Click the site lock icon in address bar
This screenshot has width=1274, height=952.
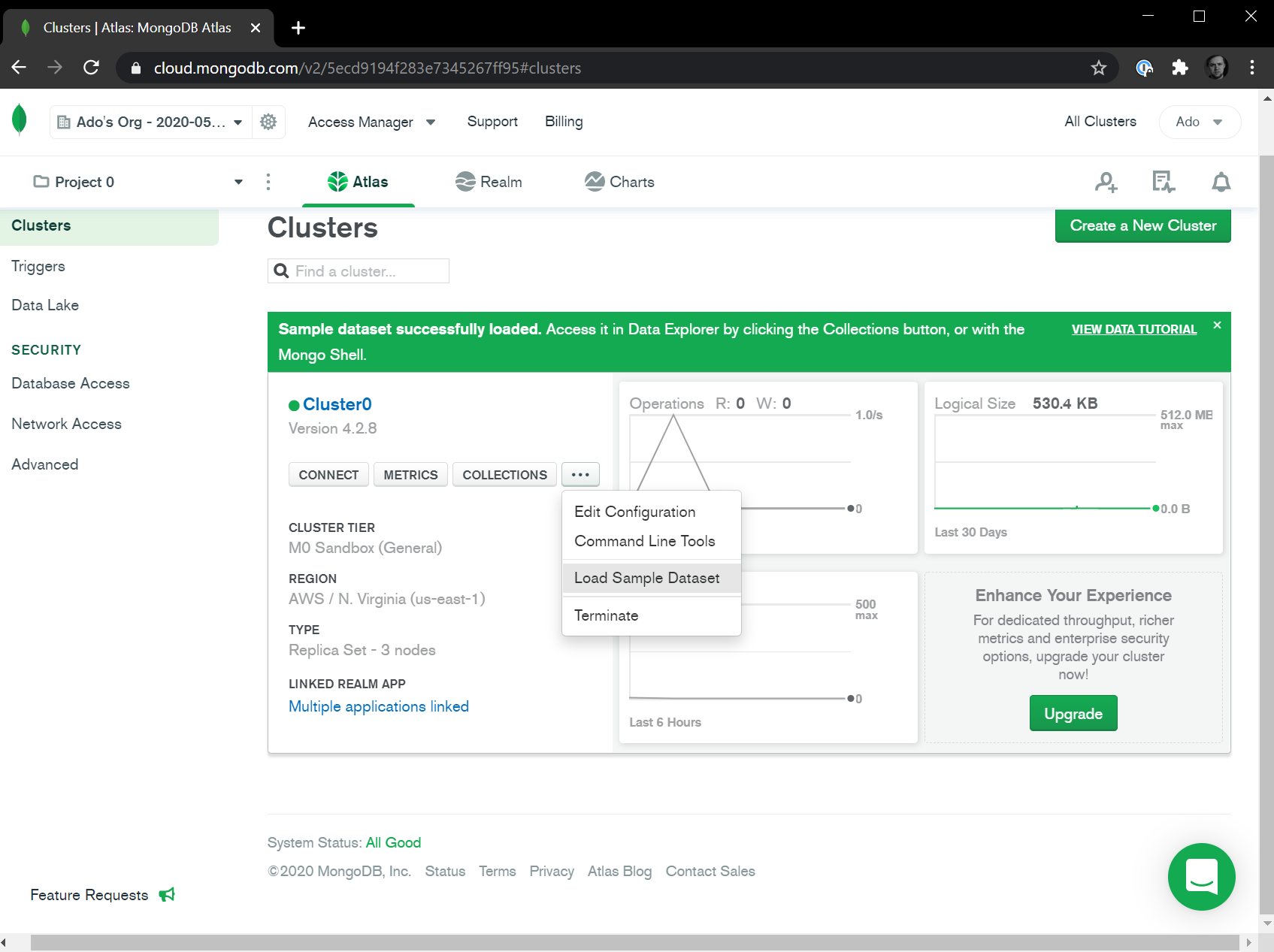point(136,68)
